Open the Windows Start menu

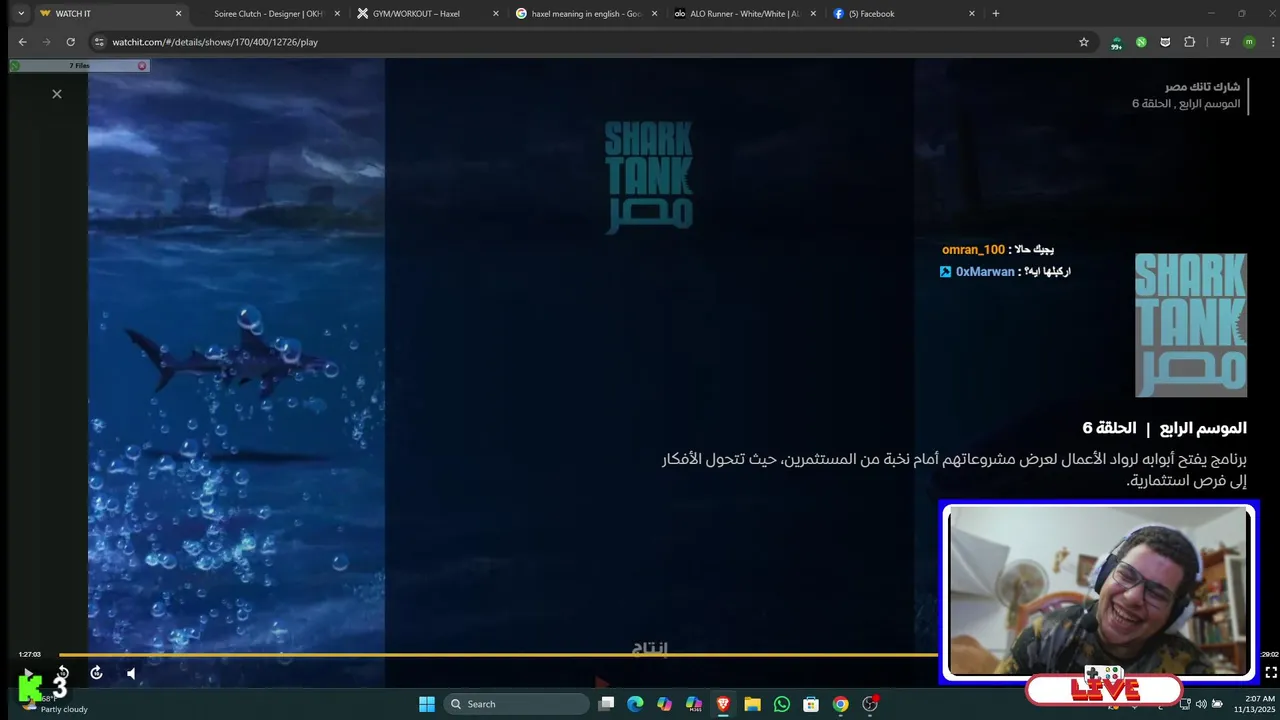click(x=427, y=704)
